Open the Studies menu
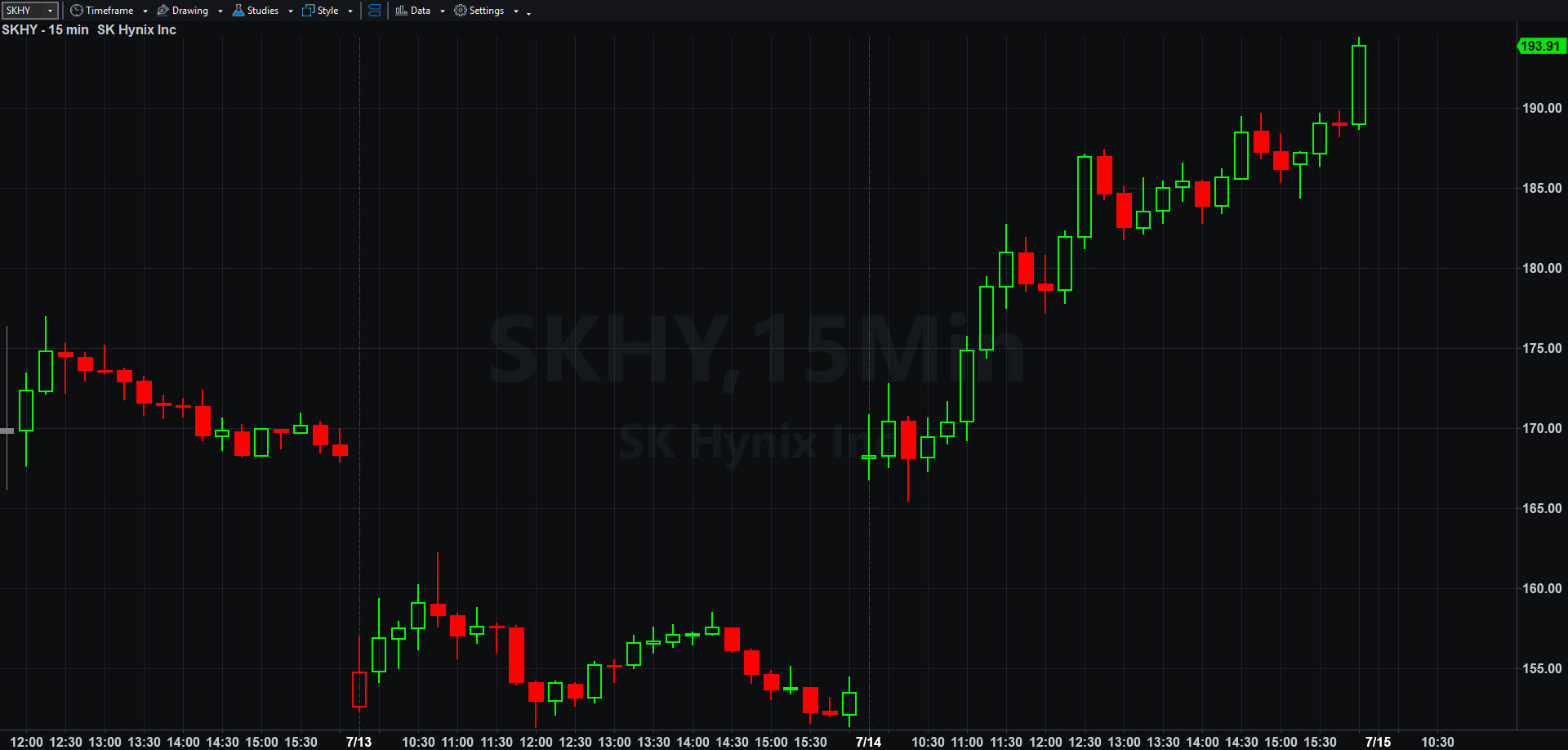The width and height of the screenshot is (1568, 750). pos(262,11)
